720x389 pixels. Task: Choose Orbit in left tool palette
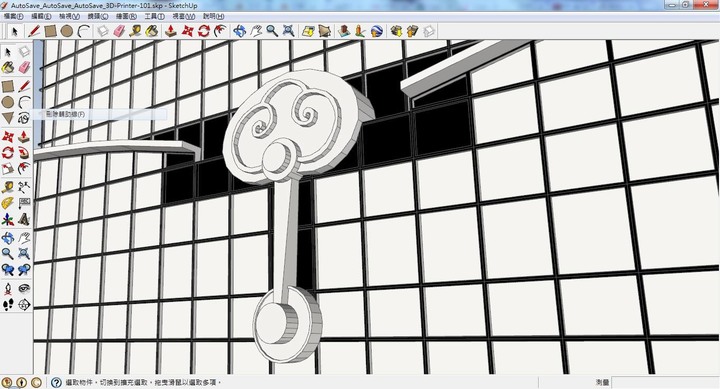tap(8, 238)
